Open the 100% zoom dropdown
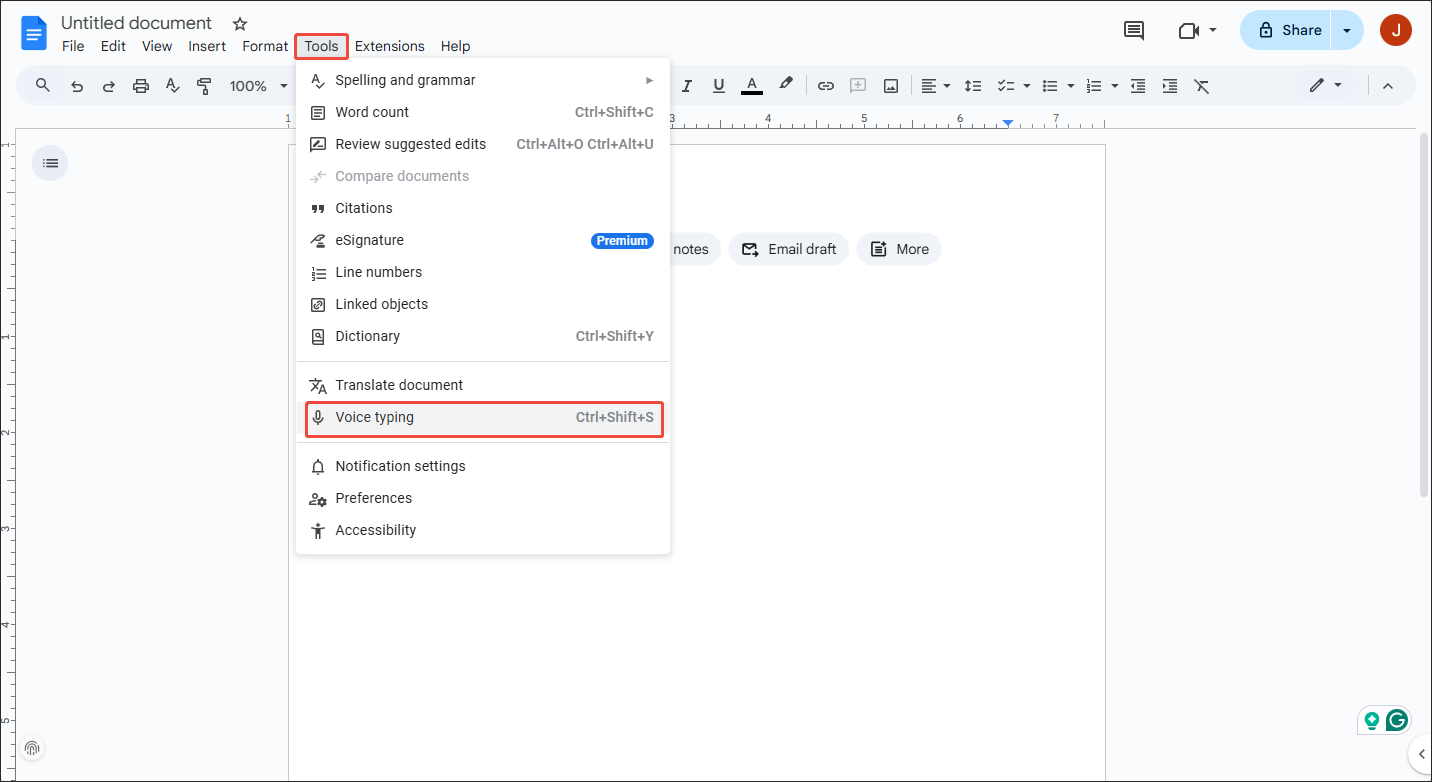 [257, 85]
